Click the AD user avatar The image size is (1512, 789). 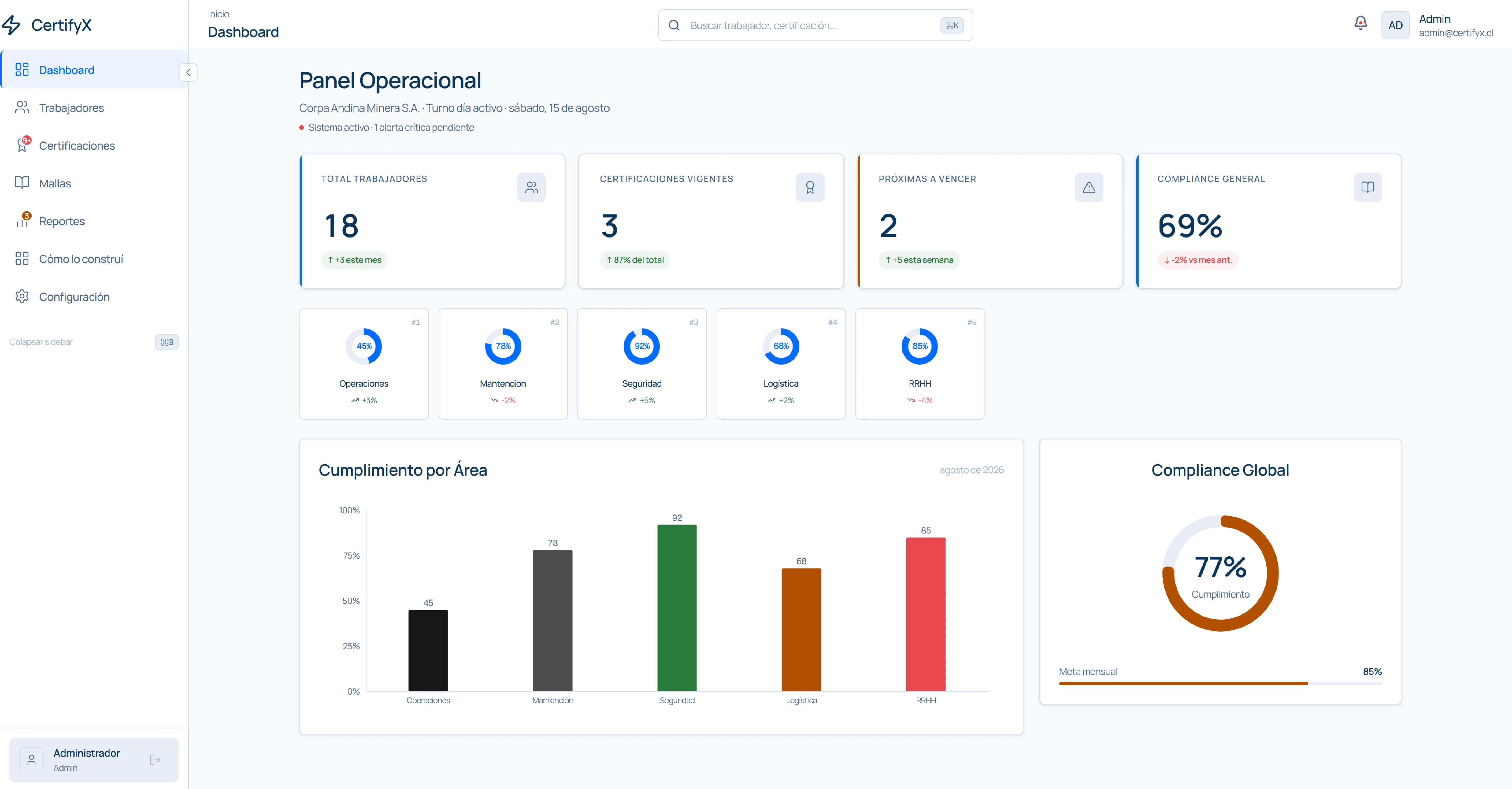click(x=1395, y=25)
